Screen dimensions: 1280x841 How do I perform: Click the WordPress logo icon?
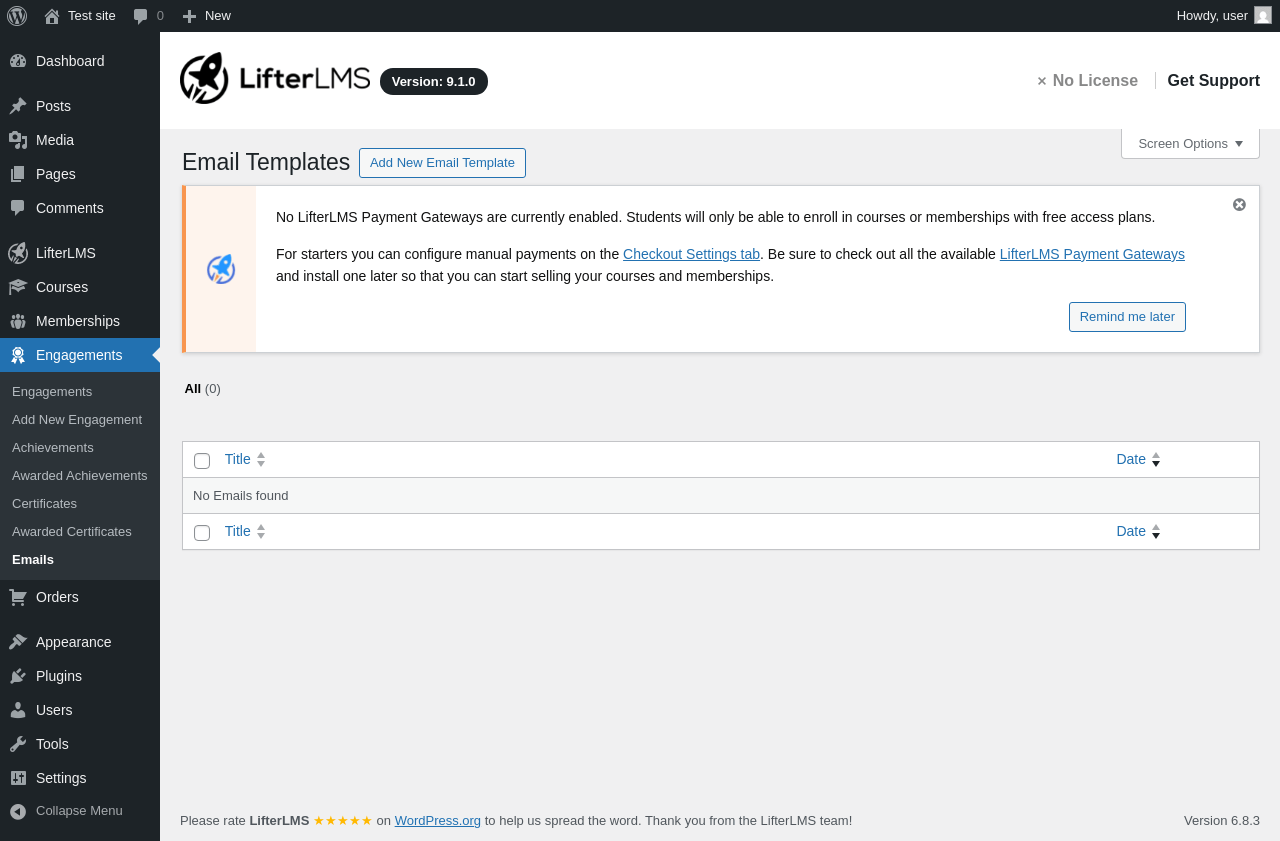[17, 16]
